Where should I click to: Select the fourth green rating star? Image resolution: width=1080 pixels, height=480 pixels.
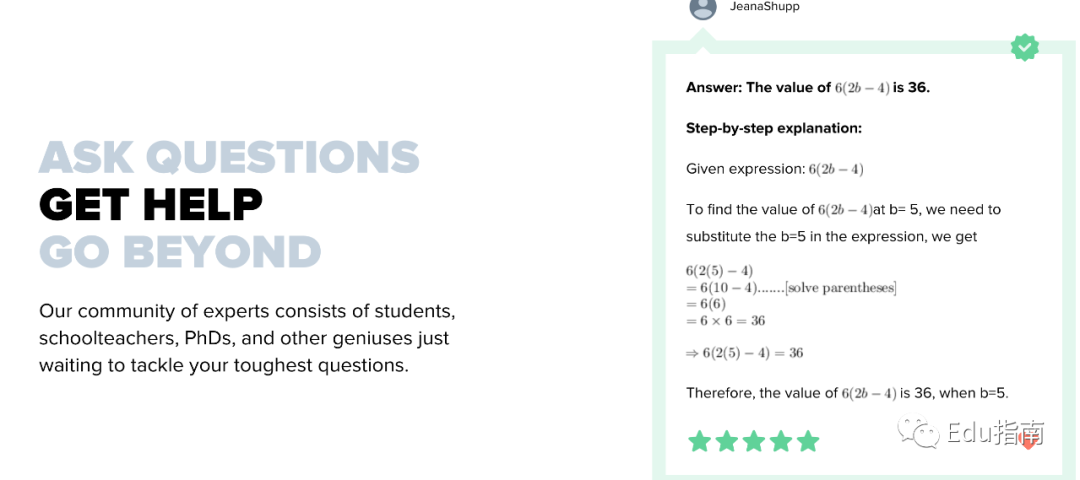[x=780, y=441]
